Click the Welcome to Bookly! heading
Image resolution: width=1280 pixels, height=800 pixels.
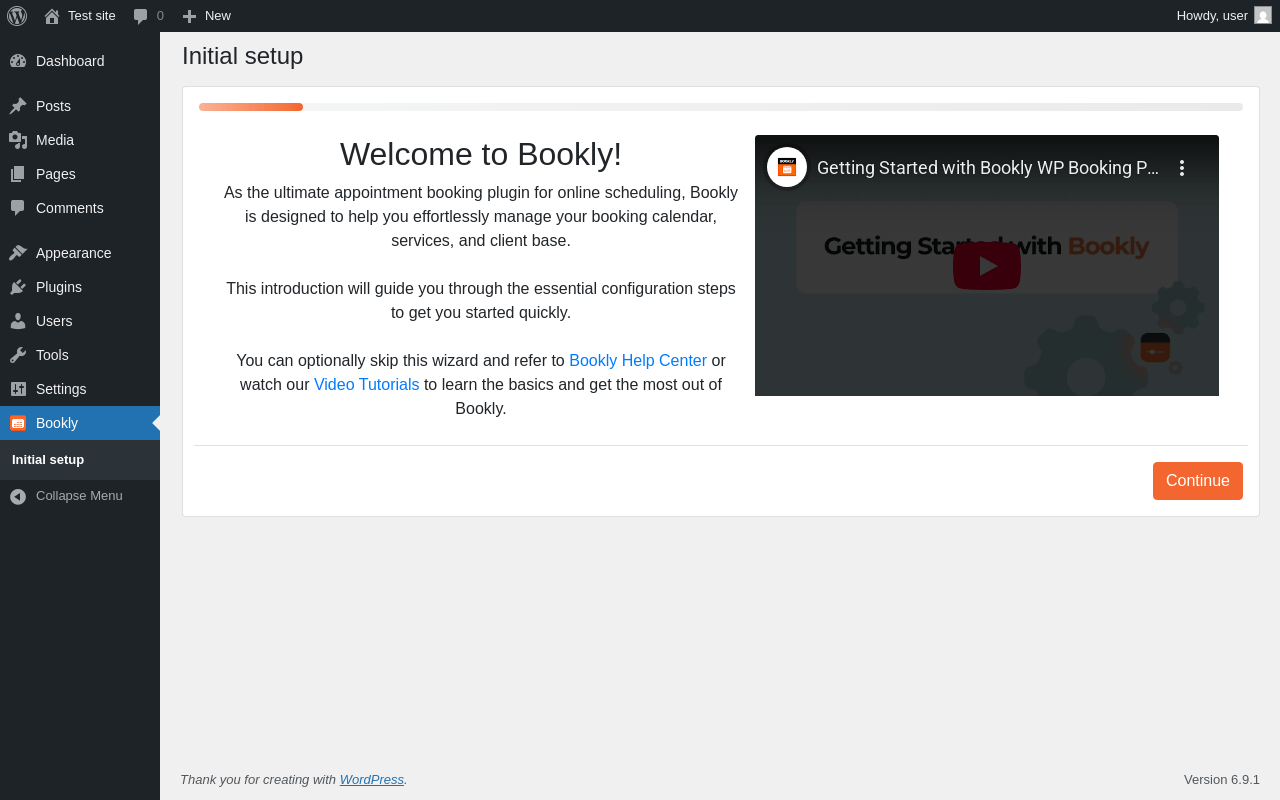[481, 154]
